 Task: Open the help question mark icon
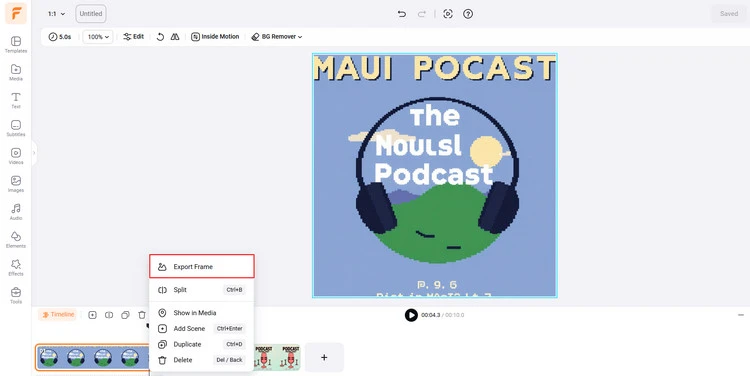[x=468, y=14]
